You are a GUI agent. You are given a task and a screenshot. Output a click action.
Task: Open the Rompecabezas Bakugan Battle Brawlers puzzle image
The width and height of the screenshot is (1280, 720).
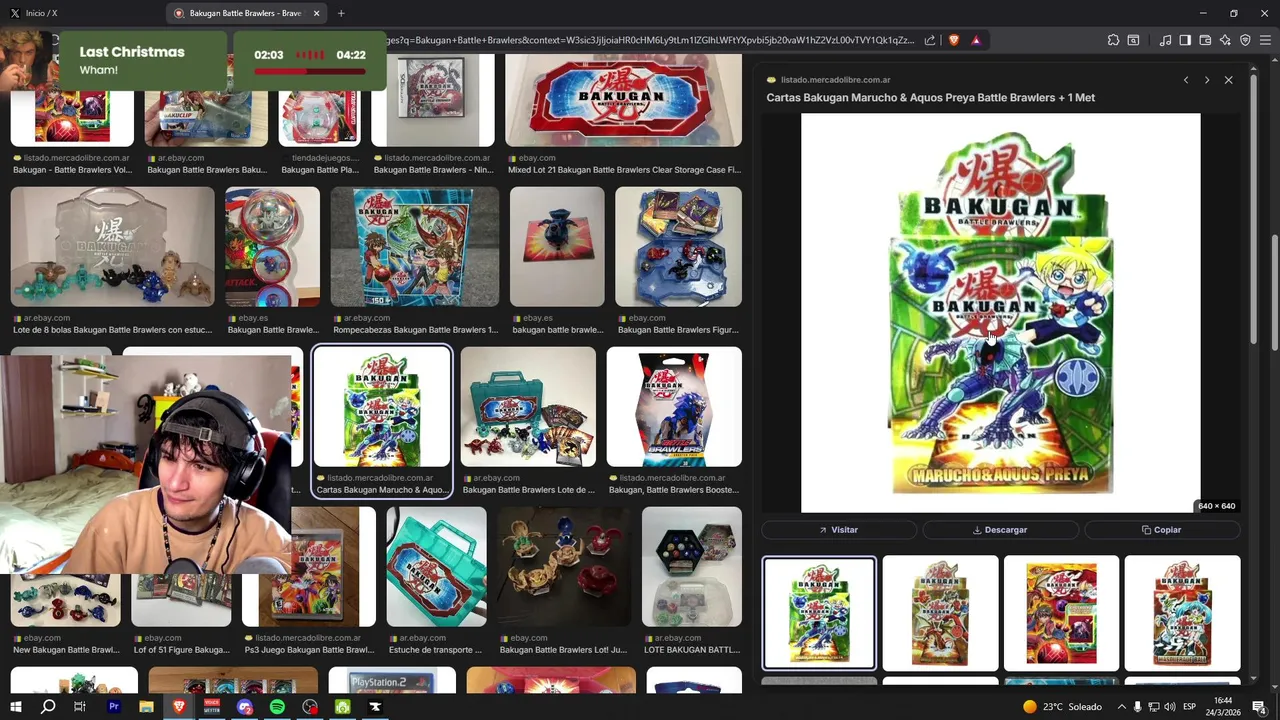(414, 247)
